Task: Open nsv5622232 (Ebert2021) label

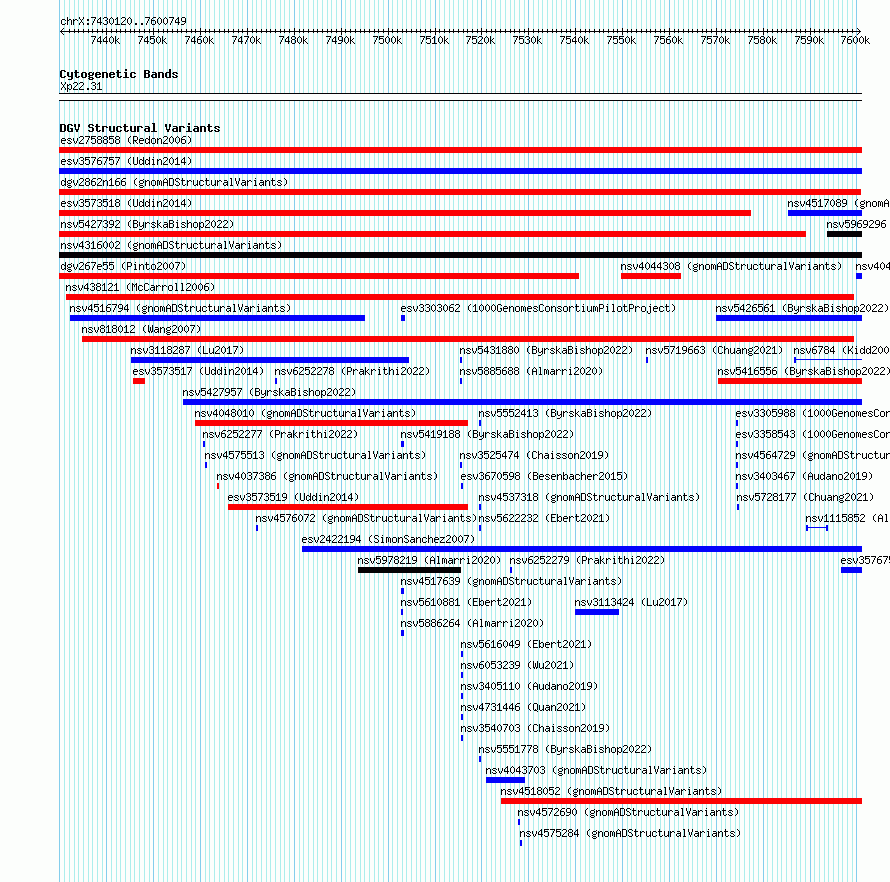Action: pyautogui.click(x=544, y=518)
